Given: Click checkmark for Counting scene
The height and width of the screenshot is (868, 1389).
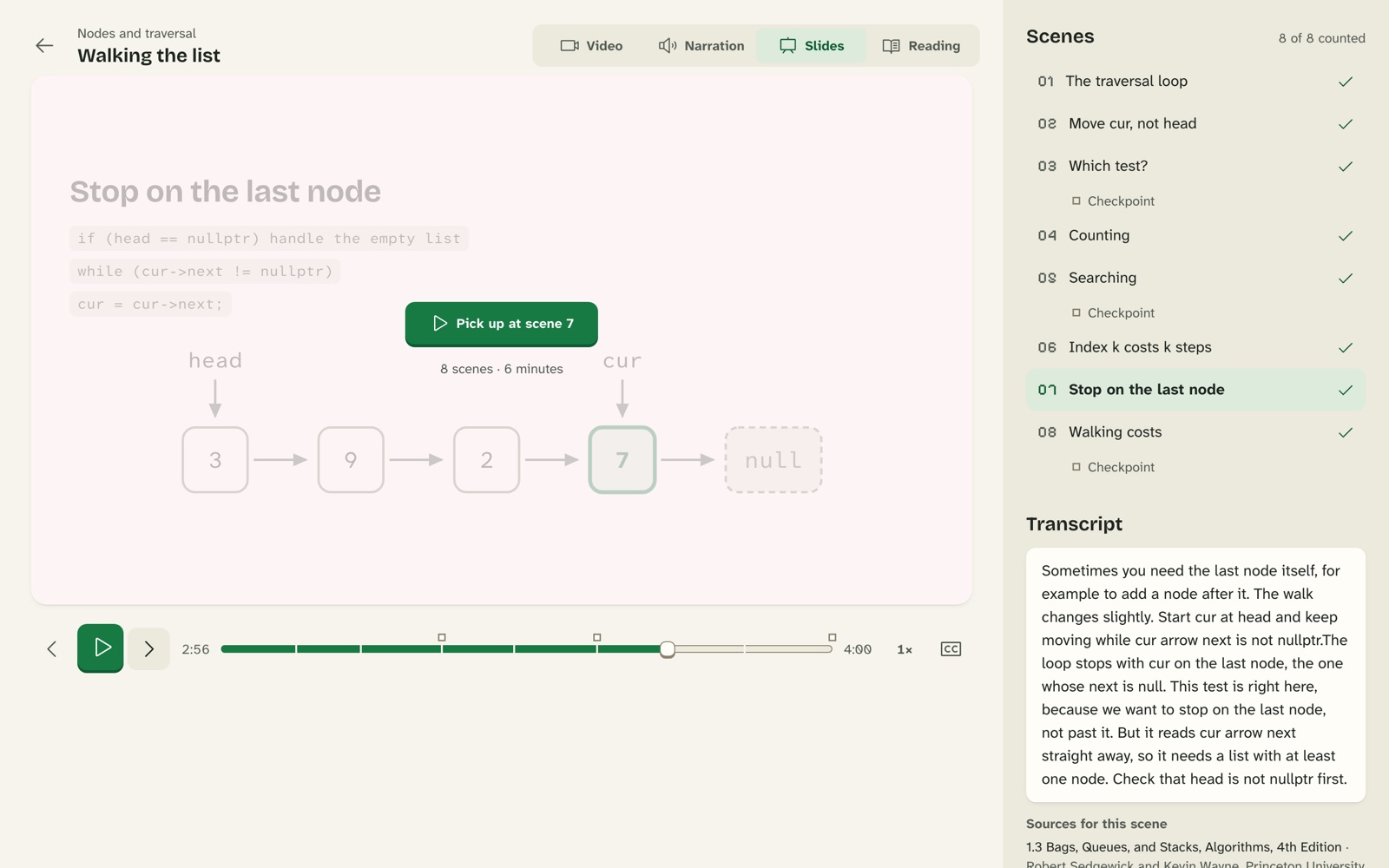Looking at the screenshot, I should coord(1346,236).
